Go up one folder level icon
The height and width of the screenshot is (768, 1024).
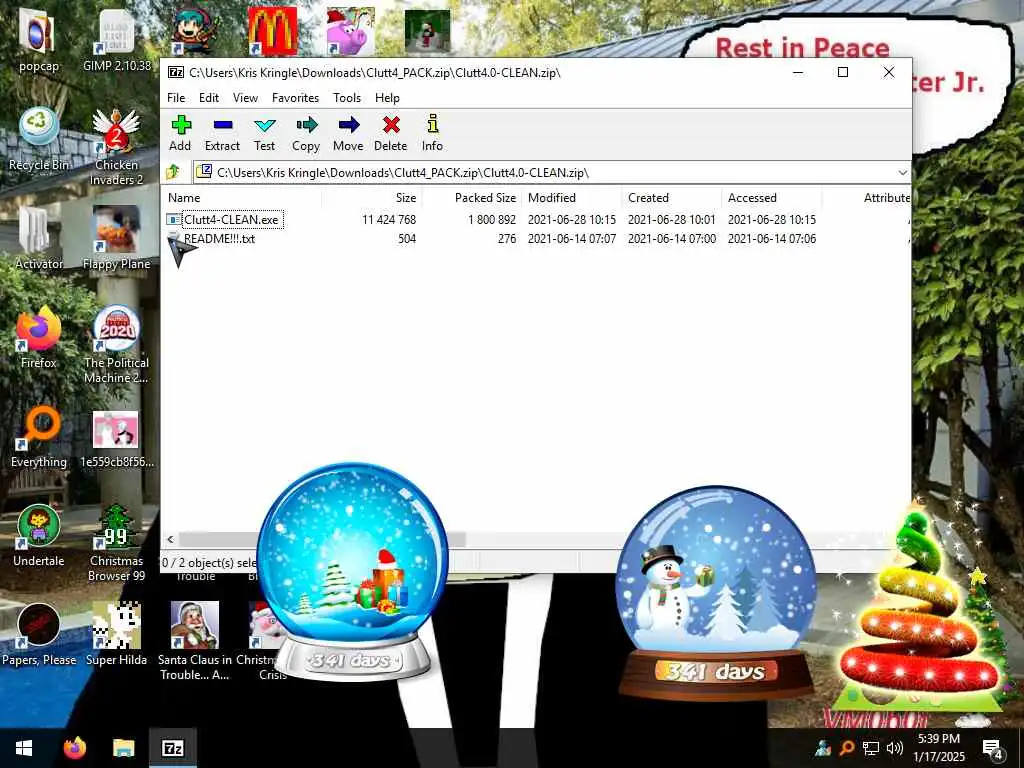pos(174,172)
